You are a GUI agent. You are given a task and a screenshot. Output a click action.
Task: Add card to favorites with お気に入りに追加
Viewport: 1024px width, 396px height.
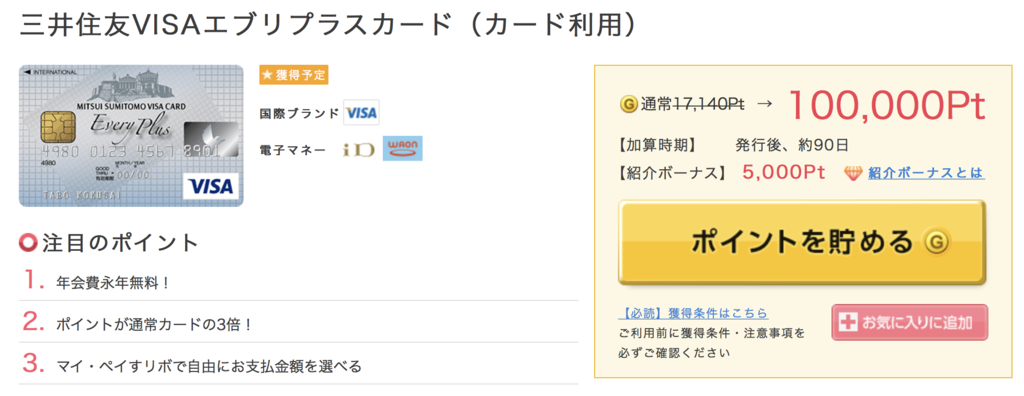[x=910, y=323]
